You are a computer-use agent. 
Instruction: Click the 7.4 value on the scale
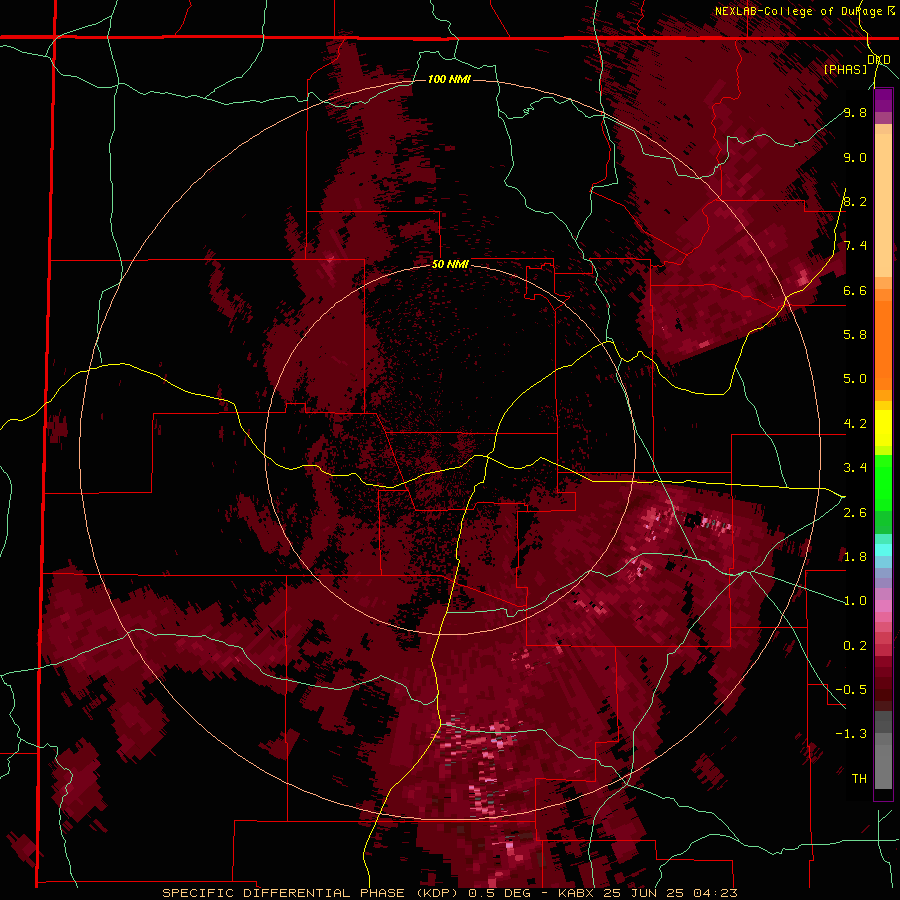point(855,246)
